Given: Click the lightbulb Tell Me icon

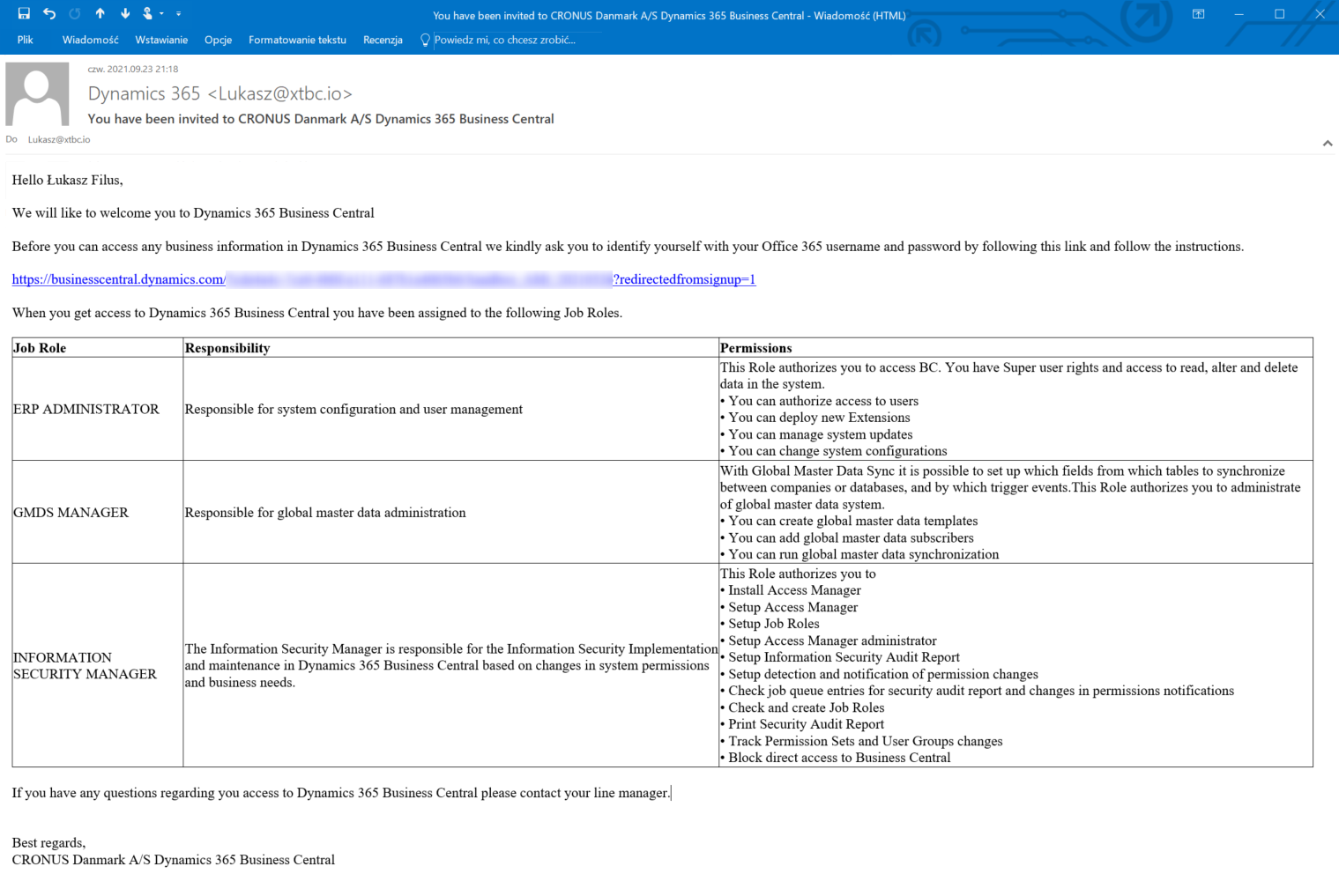Looking at the screenshot, I should coord(425,40).
